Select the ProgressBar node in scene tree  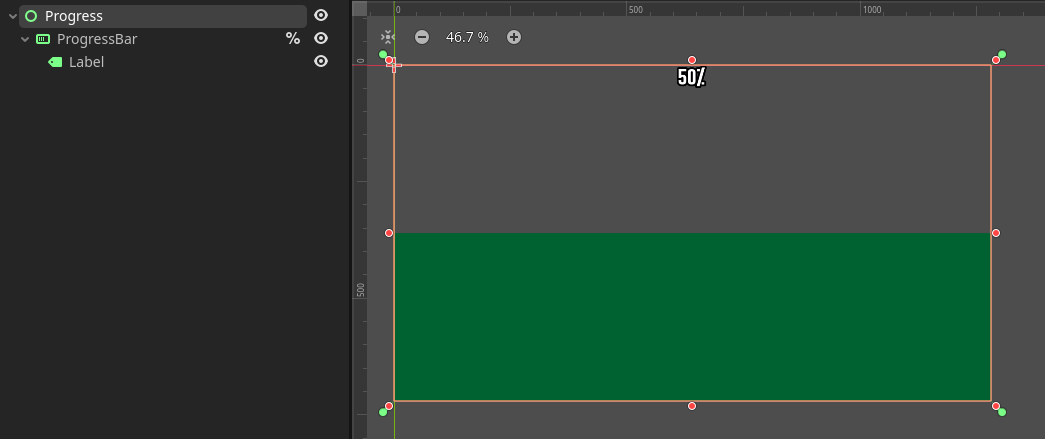tap(97, 39)
